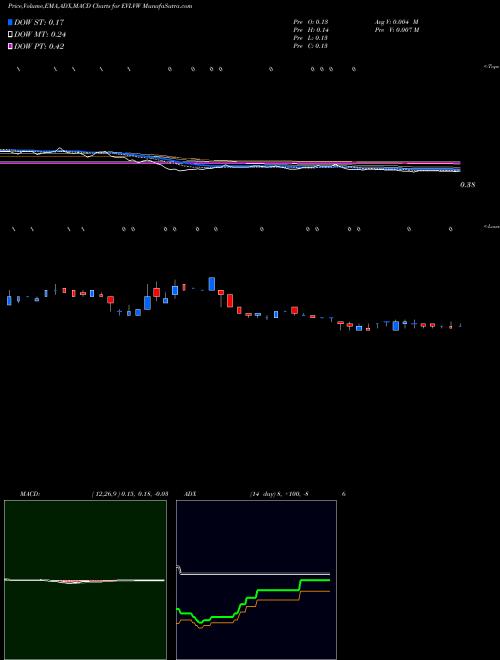Click the ADX (14 day) parameter values
The height and width of the screenshot is (660, 500).
pyautogui.click(x=279, y=494)
